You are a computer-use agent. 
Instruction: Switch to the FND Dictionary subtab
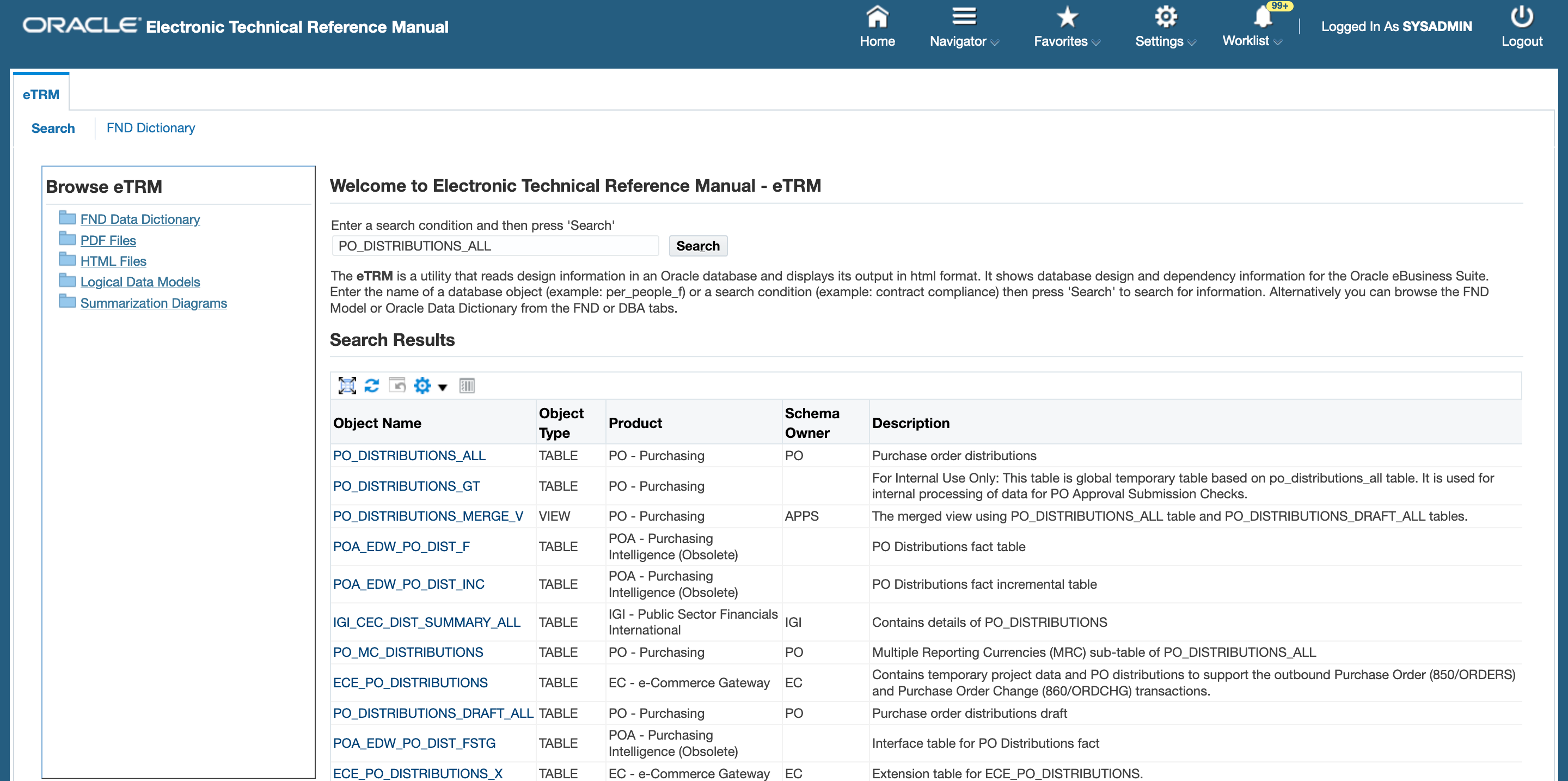pos(150,128)
